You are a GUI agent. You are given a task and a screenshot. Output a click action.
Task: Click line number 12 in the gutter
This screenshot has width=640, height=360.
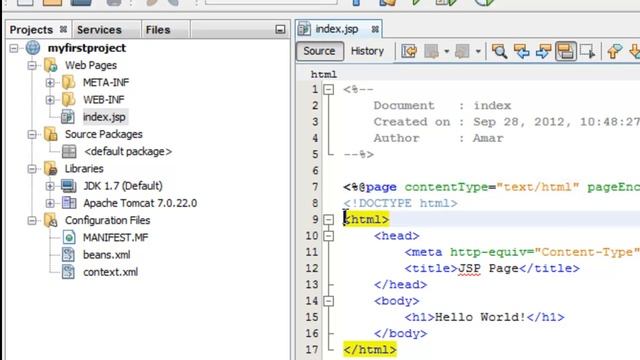click(312, 268)
